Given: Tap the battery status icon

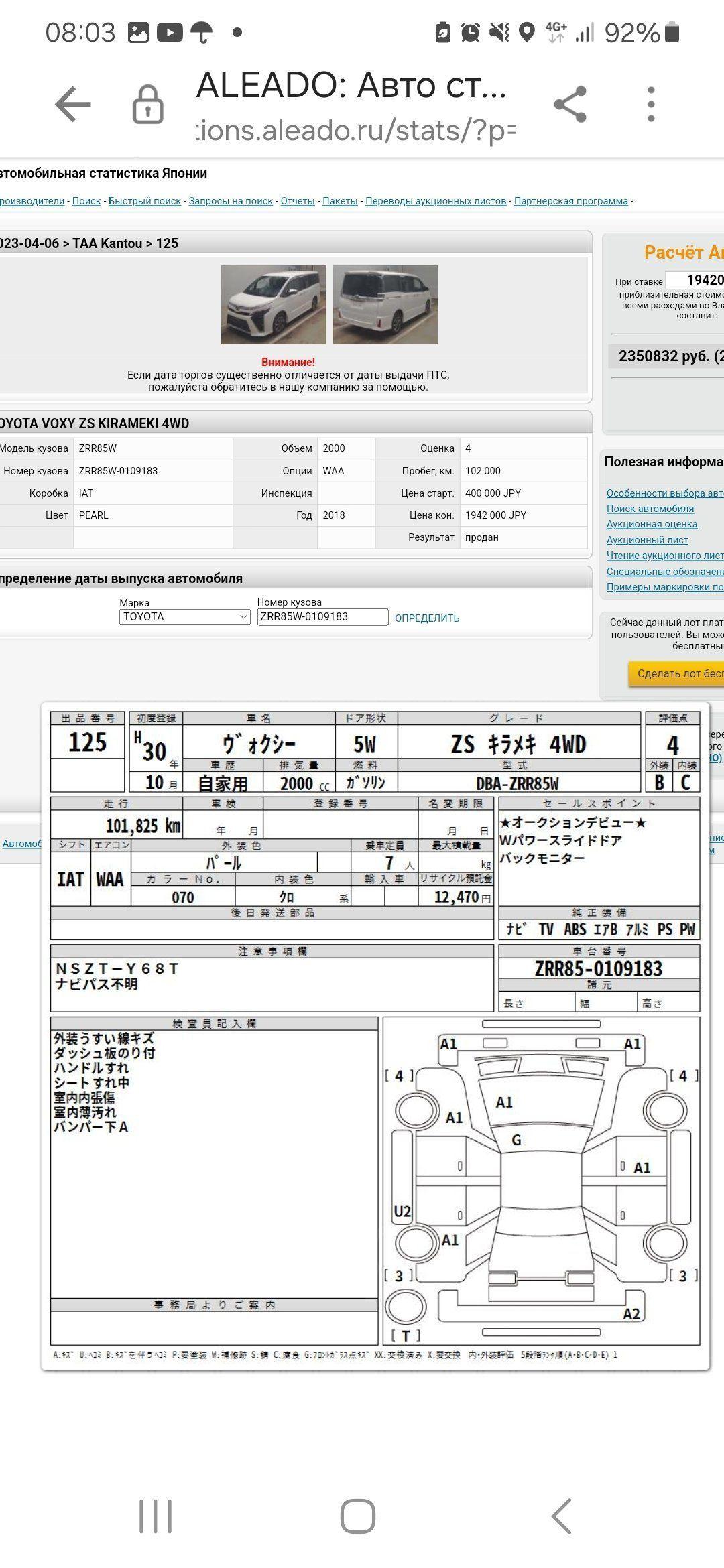Looking at the screenshot, I should tap(672, 32).
